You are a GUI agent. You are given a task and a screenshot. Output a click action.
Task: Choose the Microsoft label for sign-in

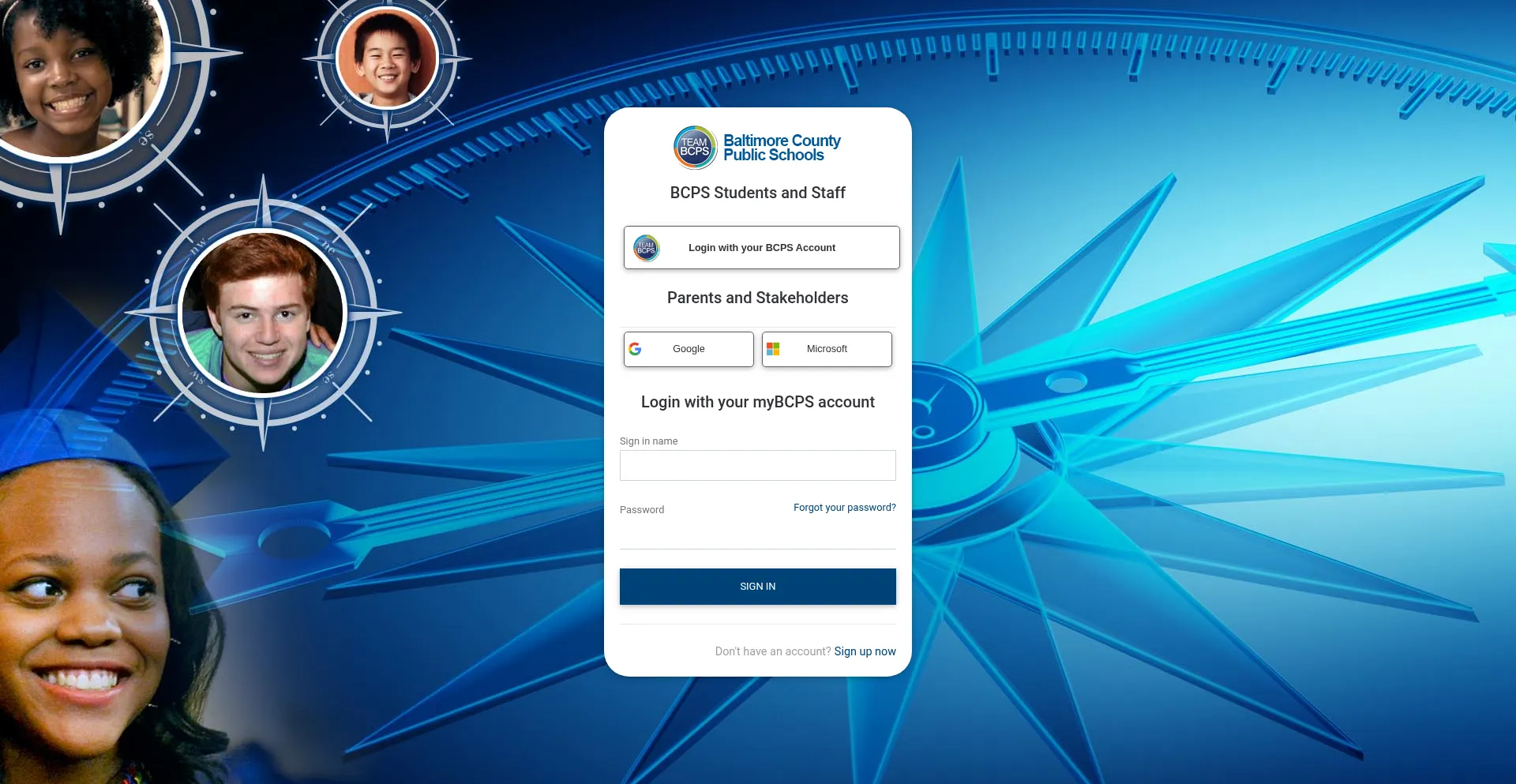[x=827, y=349]
